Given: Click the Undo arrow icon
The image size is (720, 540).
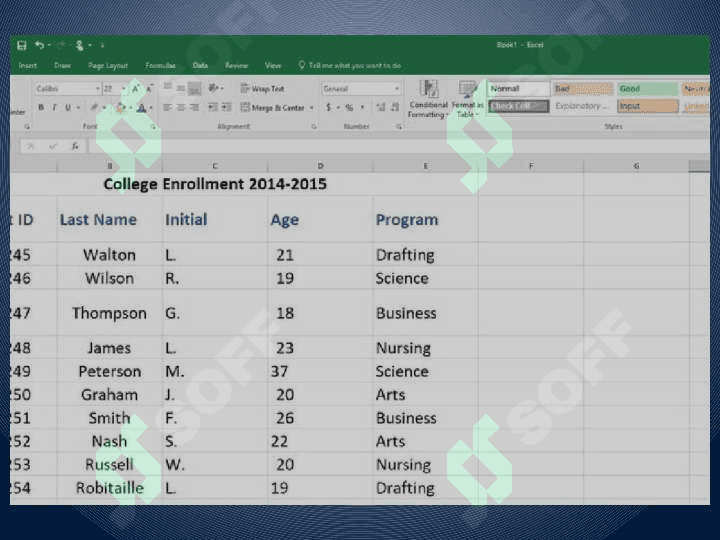Looking at the screenshot, I should coord(39,45).
